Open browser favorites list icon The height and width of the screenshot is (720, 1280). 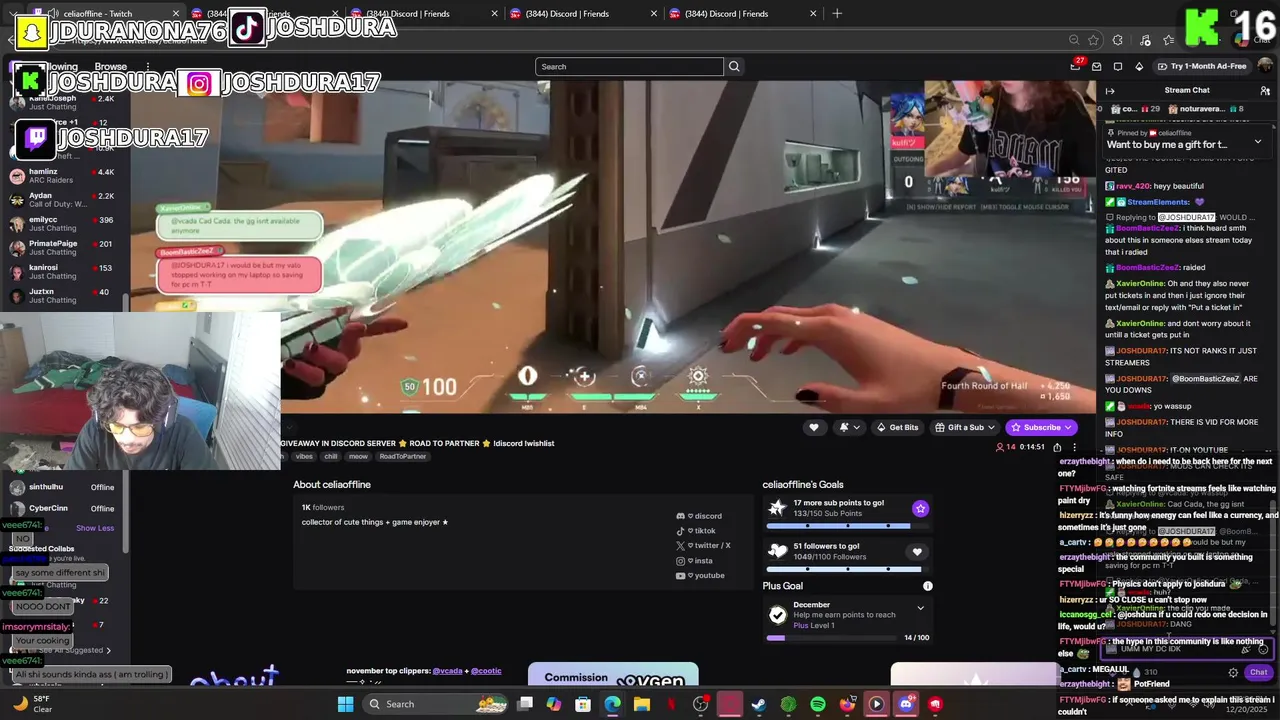[1169, 40]
